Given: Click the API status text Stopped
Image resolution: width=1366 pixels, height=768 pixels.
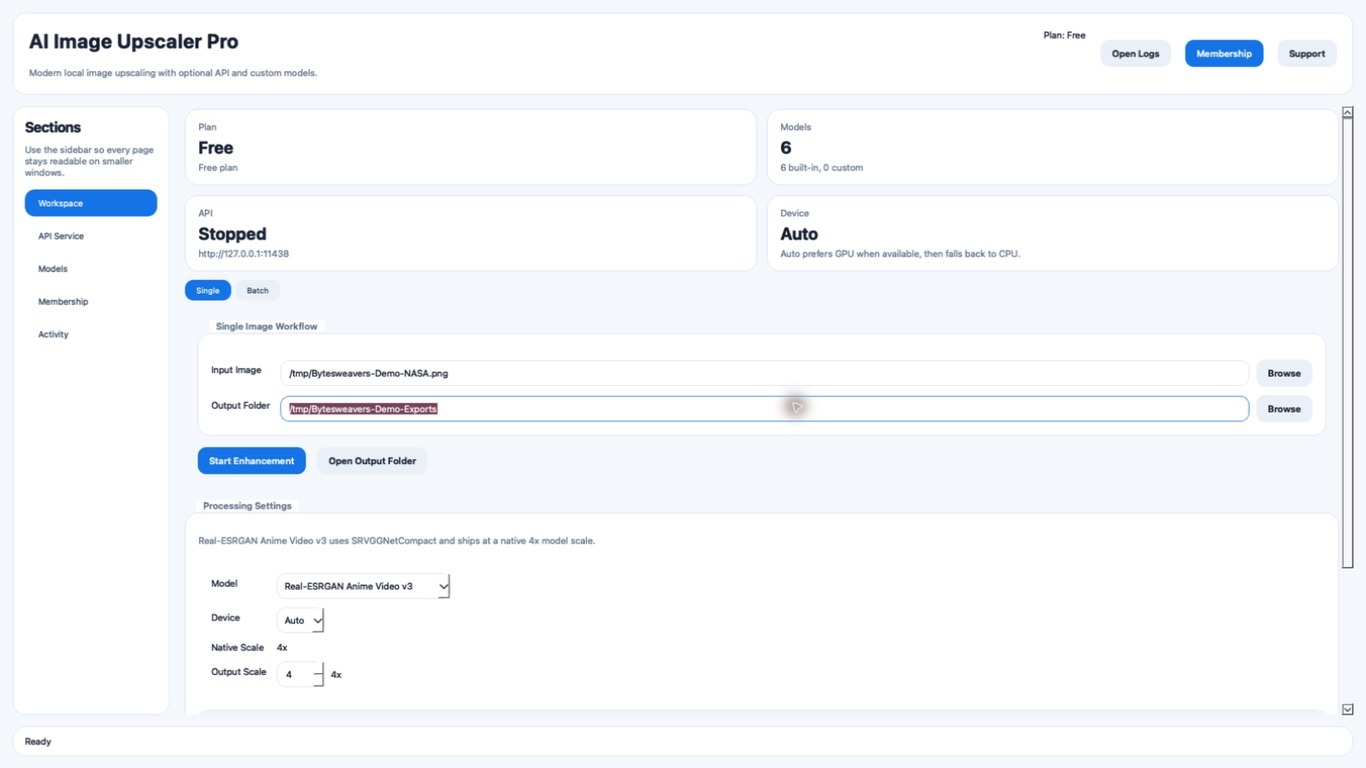Looking at the screenshot, I should point(232,234).
